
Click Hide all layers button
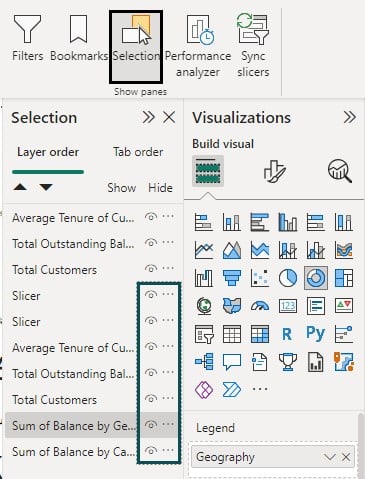pos(160,188)
